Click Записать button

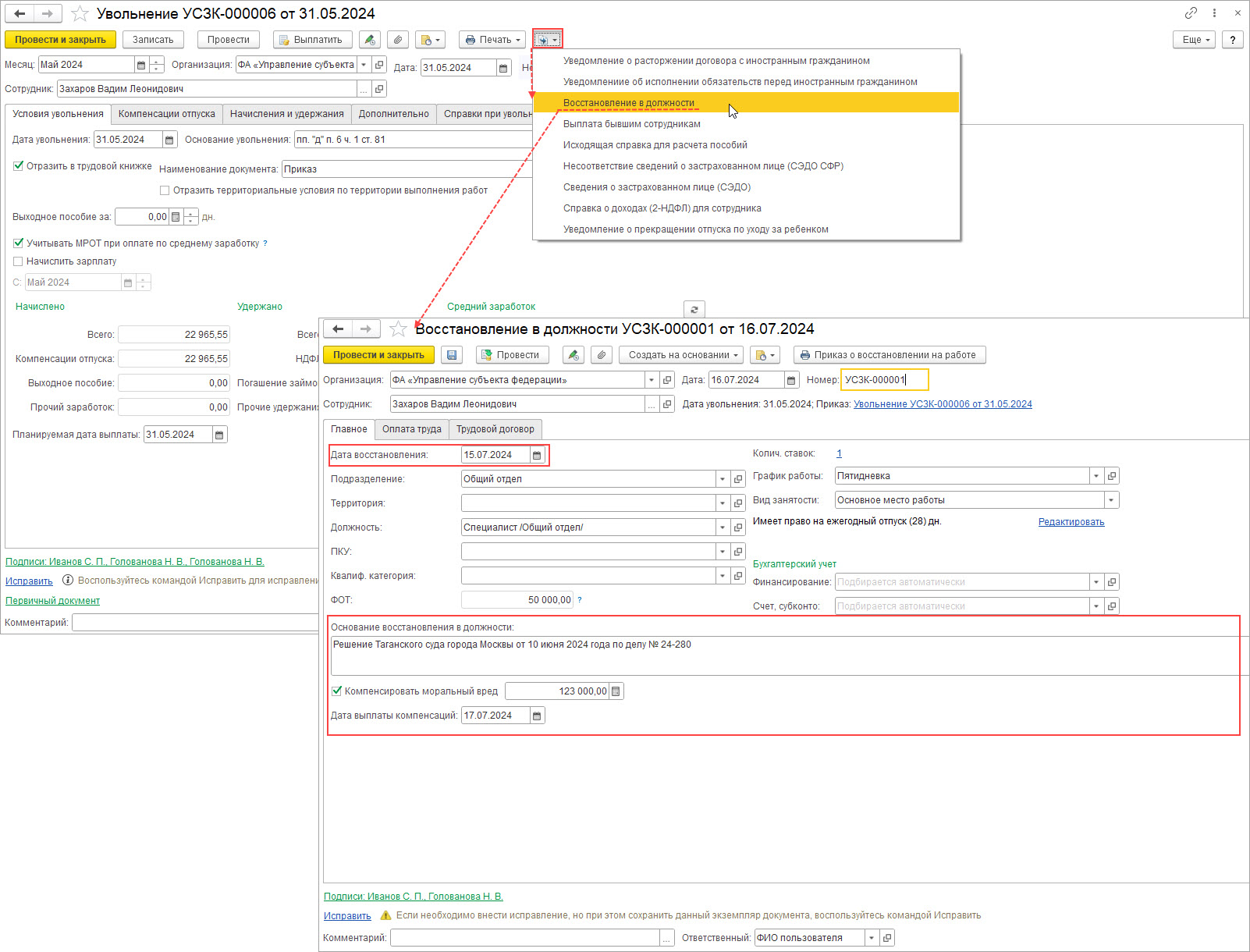coord(153,40)
